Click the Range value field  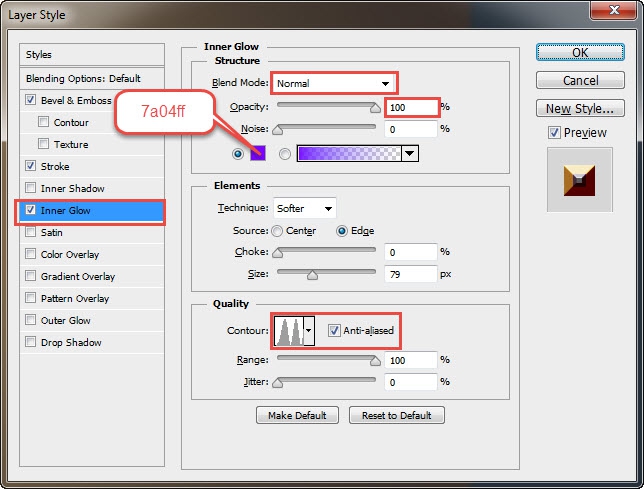[411, 360]
